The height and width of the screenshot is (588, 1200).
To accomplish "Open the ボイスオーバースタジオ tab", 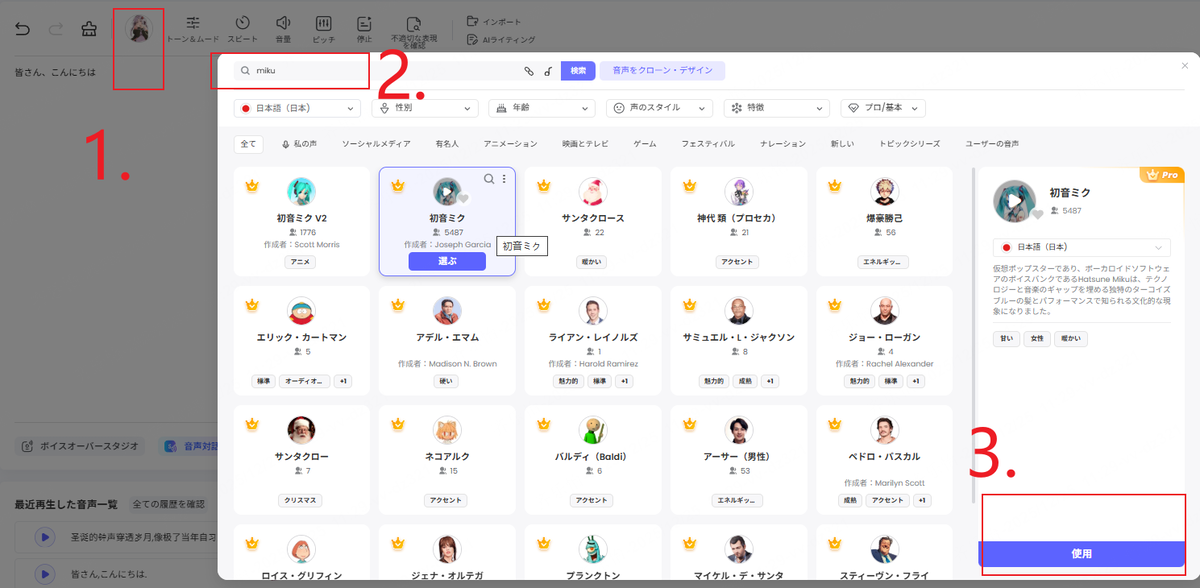I will pos(81,446).
